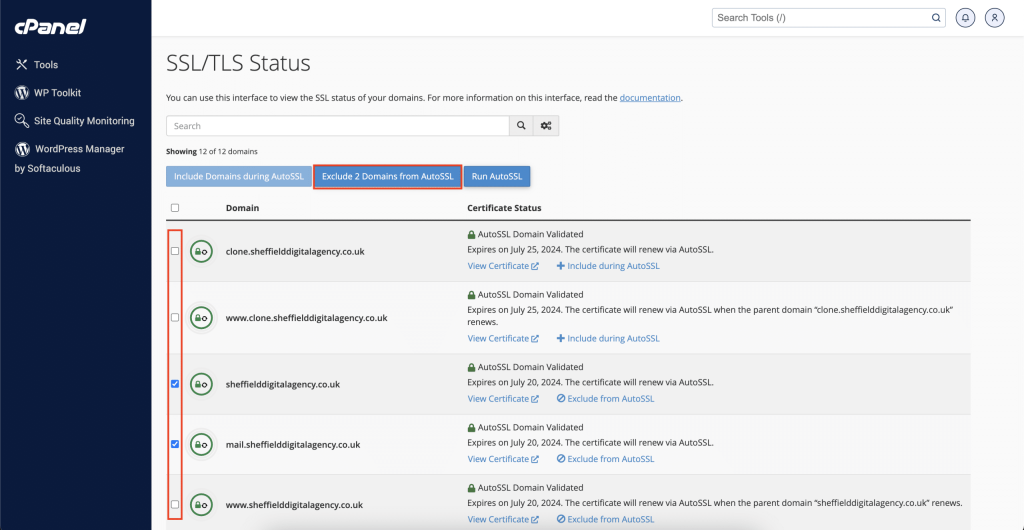Click the SSL/TLS Status heading
The height and width of the screenshot is (530, 1024).
[x=238, y=63]
